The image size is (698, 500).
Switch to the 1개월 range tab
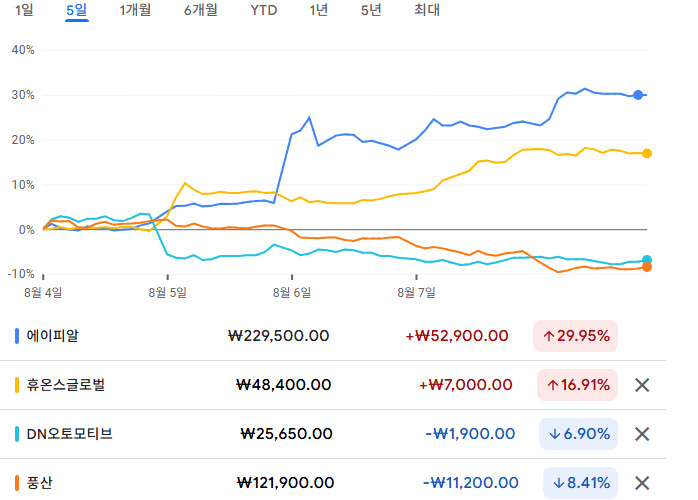(135, 10)
